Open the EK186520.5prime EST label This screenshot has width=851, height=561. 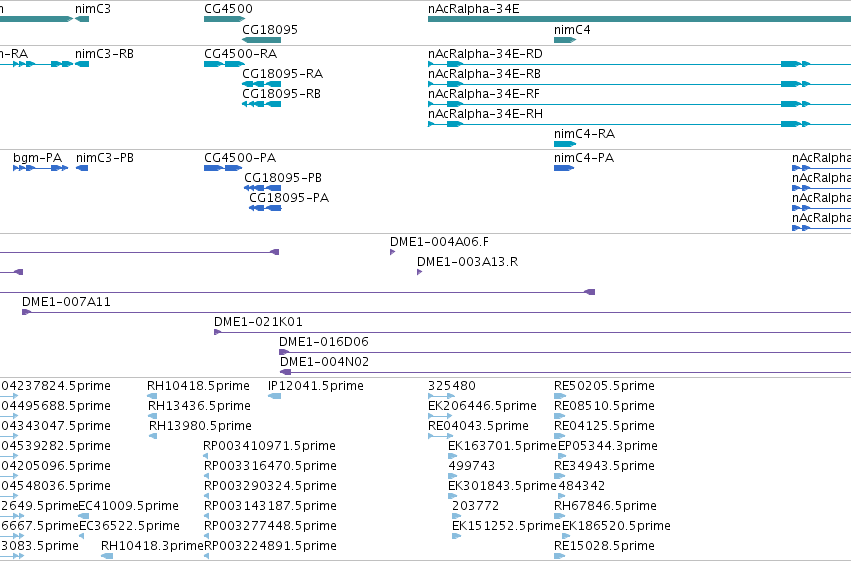point(616,527)
